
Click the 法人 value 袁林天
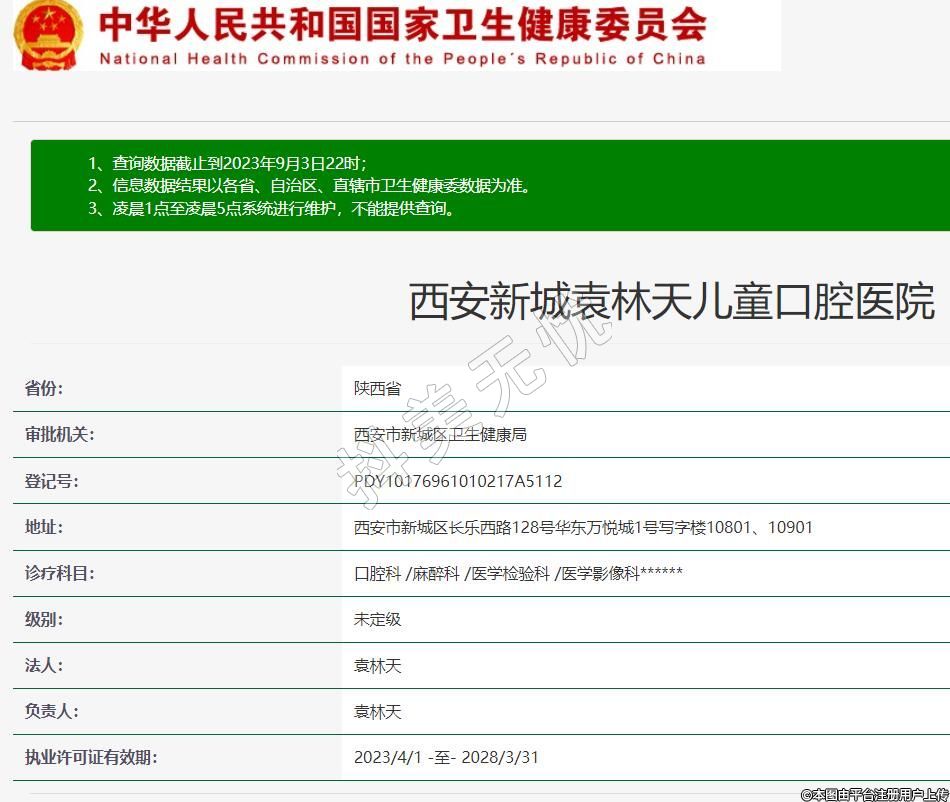point(377,665)
